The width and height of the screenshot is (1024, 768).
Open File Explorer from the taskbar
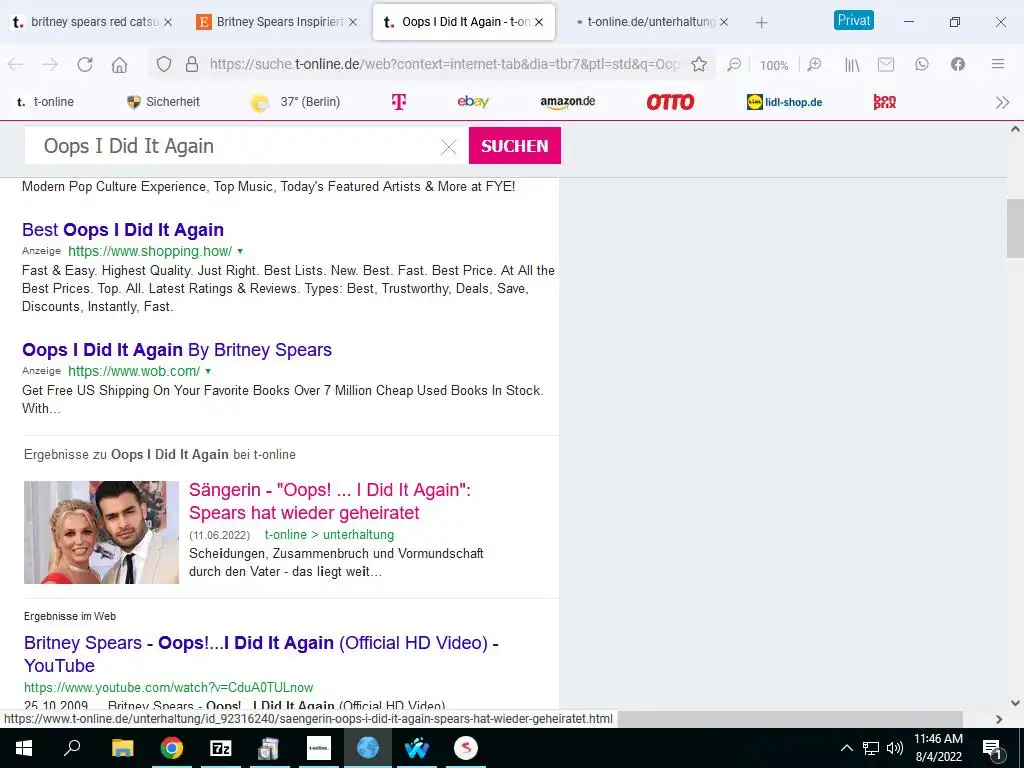[122, 748]
